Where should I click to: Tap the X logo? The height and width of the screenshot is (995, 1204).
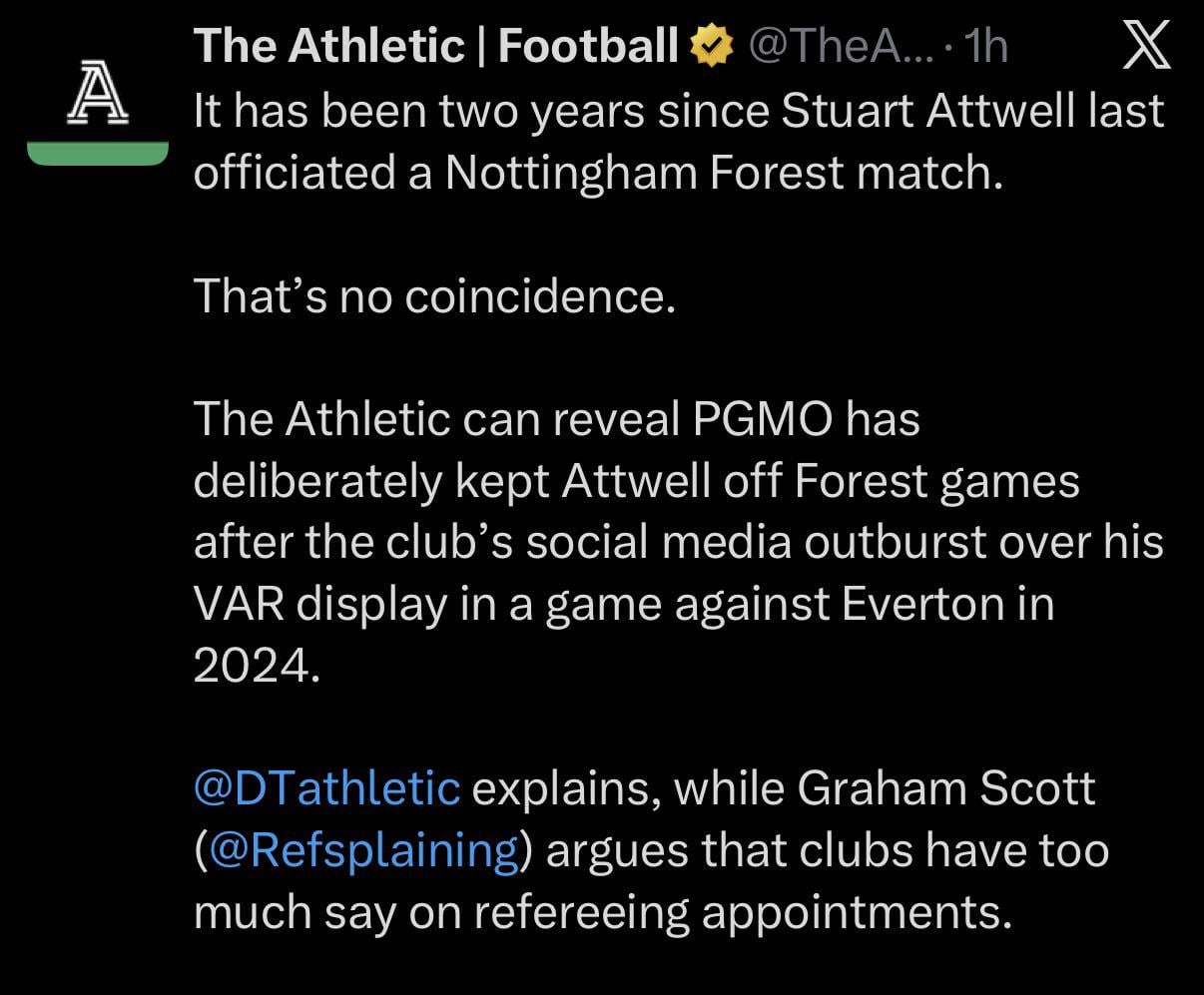(x=1145, y=47)
